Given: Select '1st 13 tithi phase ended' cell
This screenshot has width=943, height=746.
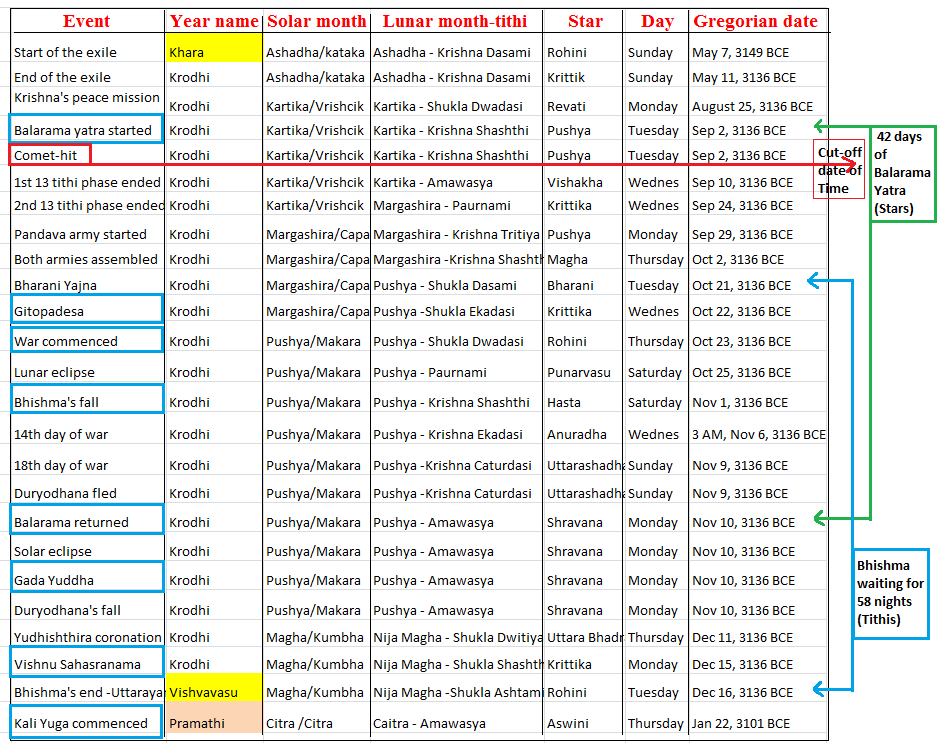Looking at the screenshot, I should click(87, 182).
